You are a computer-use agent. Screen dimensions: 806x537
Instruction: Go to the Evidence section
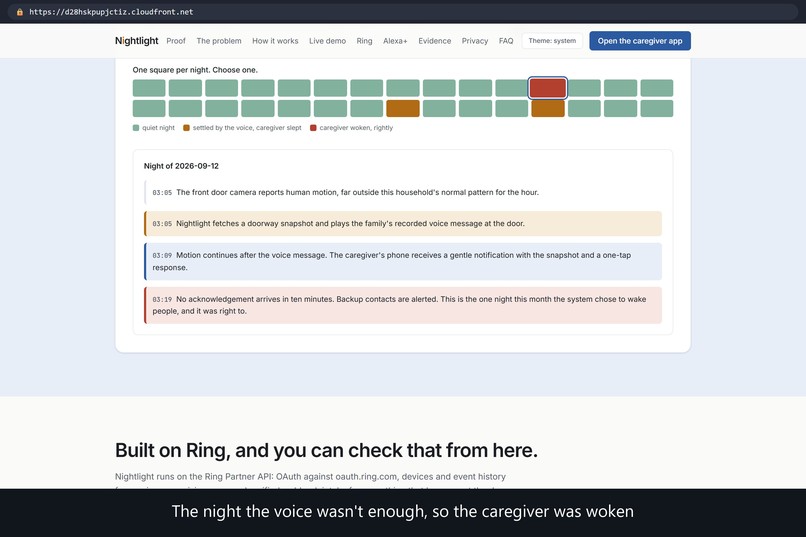(x=434, y=41)
